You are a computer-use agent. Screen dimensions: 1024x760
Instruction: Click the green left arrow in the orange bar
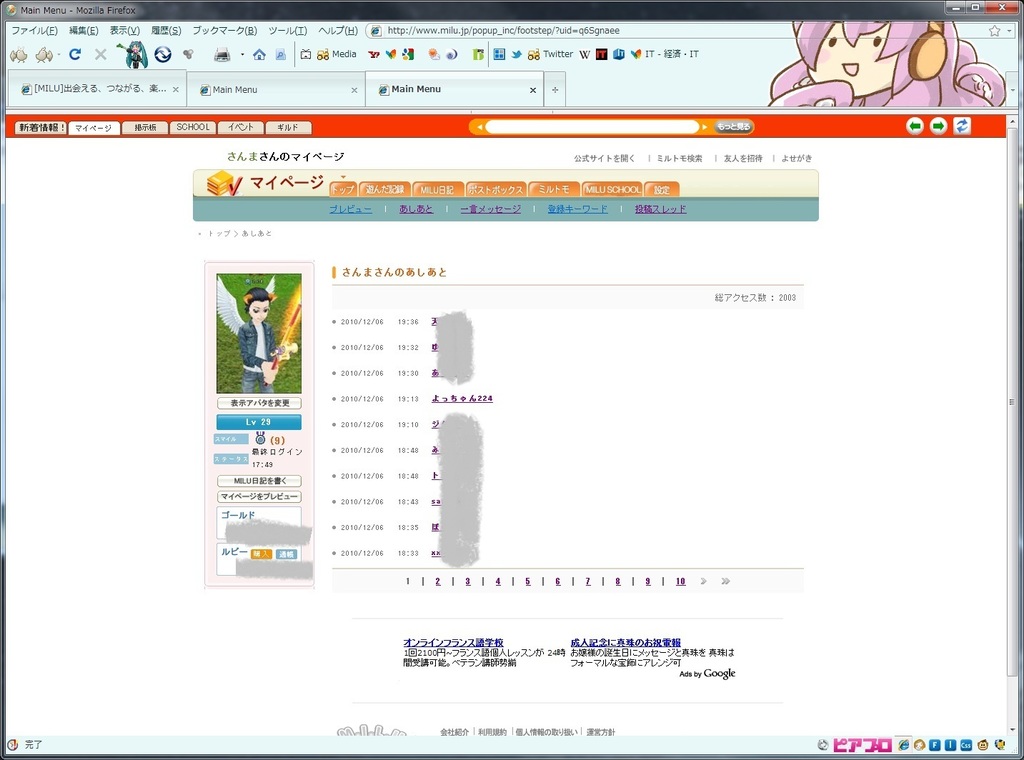pos(915,126)
